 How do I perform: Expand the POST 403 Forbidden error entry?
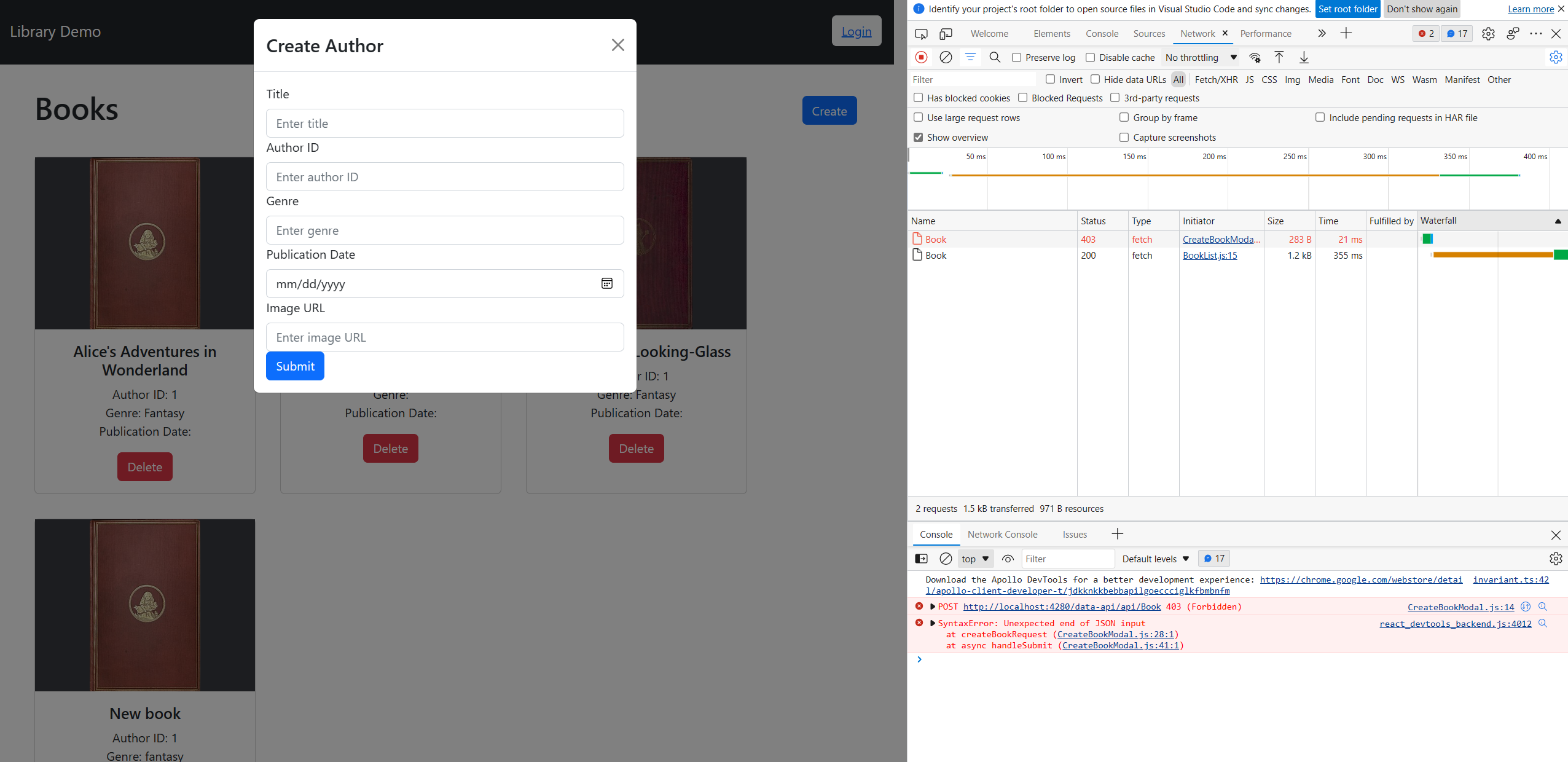coord(933,607)
